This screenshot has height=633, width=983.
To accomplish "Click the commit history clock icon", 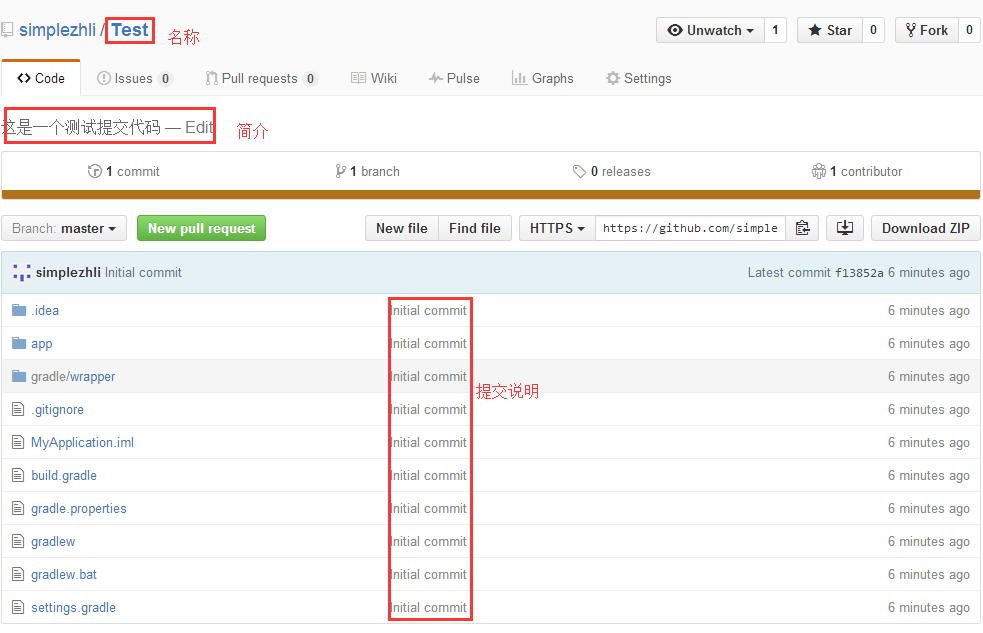I will tap(95, 171).
